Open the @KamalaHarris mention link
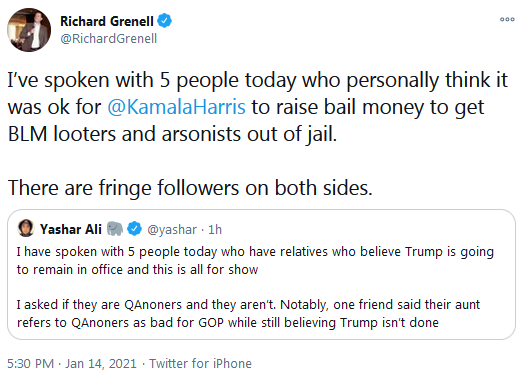 tap(176, 107)
